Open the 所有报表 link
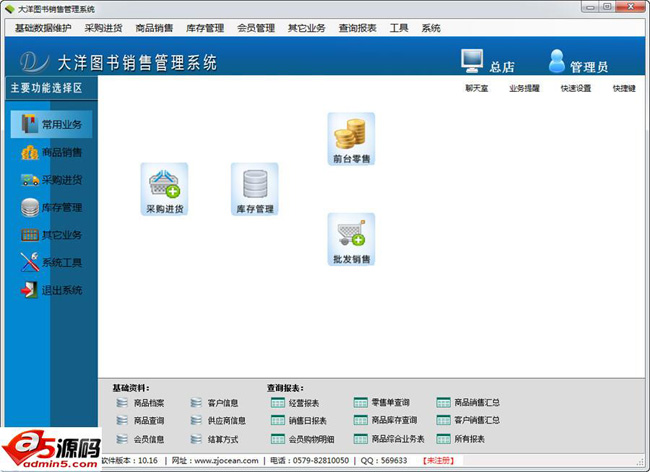This screenshot has width=650, height=472. [461, 439]
